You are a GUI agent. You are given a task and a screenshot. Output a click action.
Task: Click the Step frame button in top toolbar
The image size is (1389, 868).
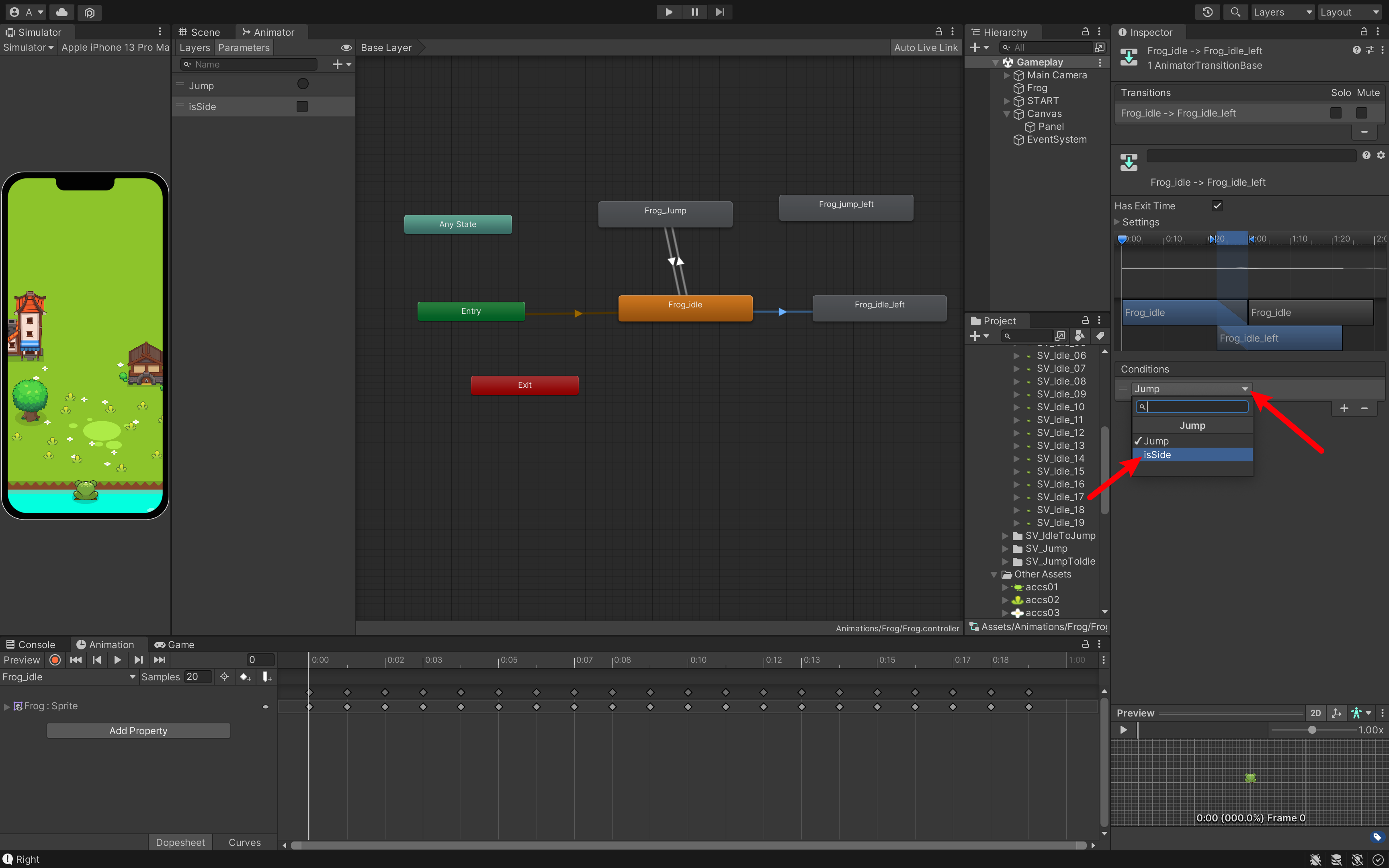(720, 12)
